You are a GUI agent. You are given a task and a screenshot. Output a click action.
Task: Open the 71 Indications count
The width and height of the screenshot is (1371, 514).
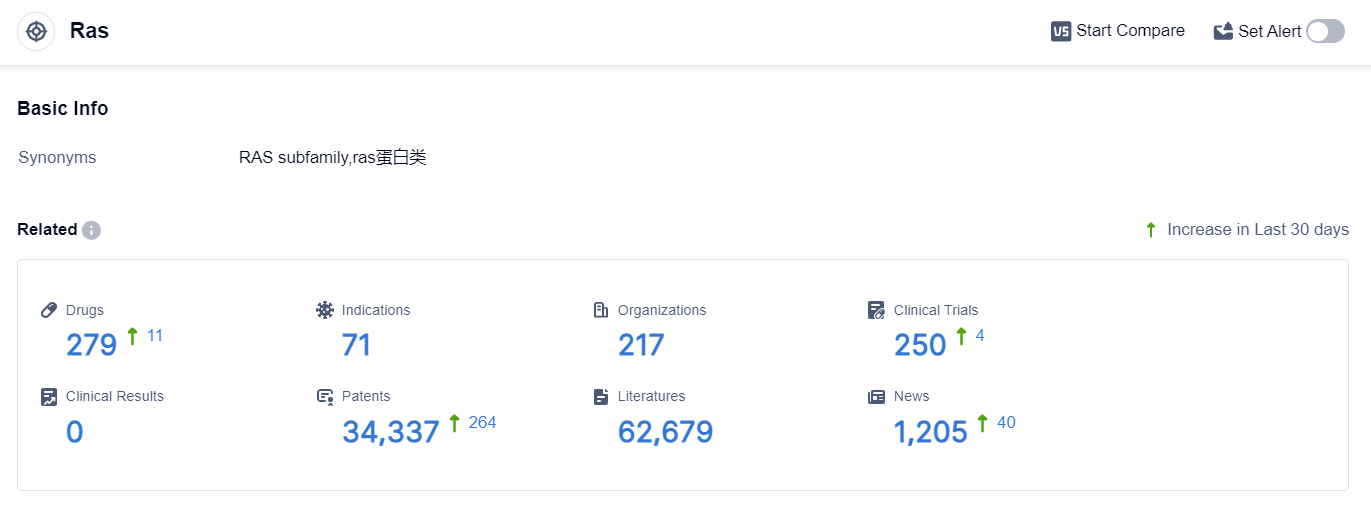[x=356, y=345]
